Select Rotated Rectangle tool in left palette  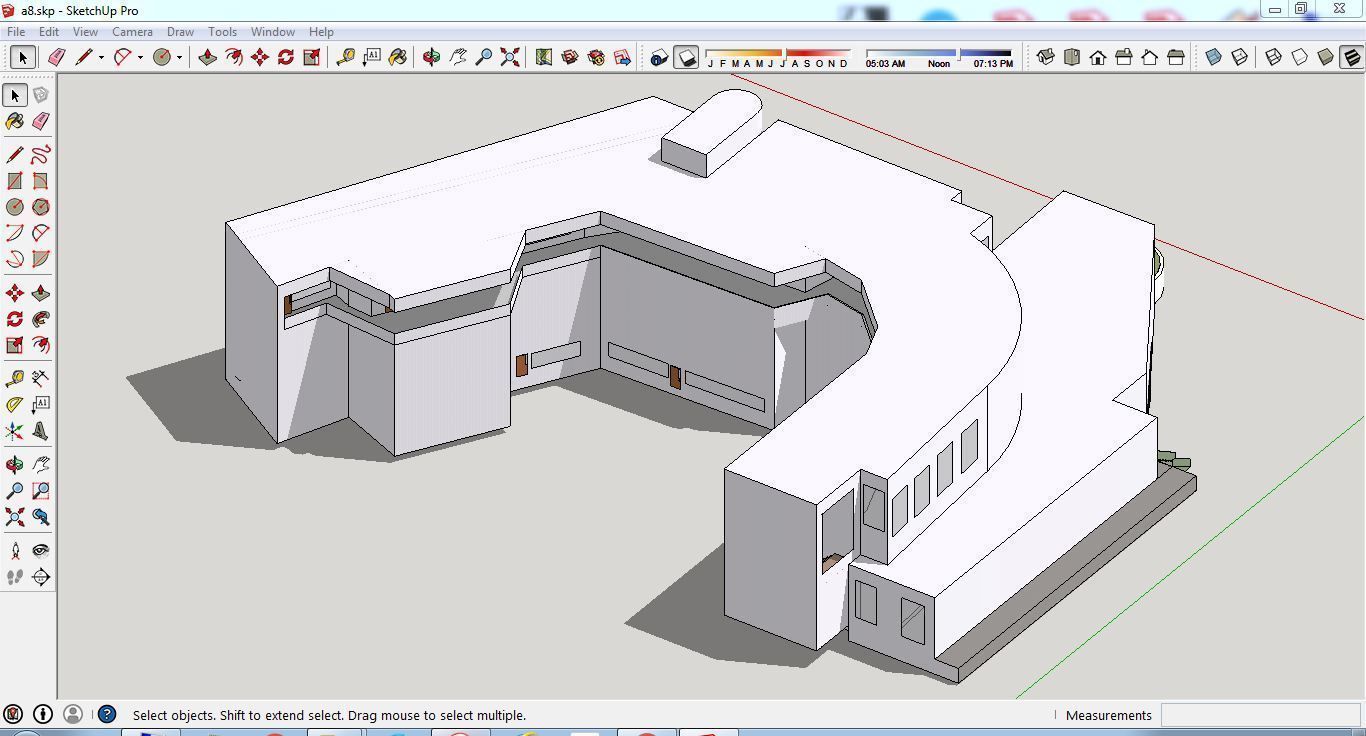(41, 181)
